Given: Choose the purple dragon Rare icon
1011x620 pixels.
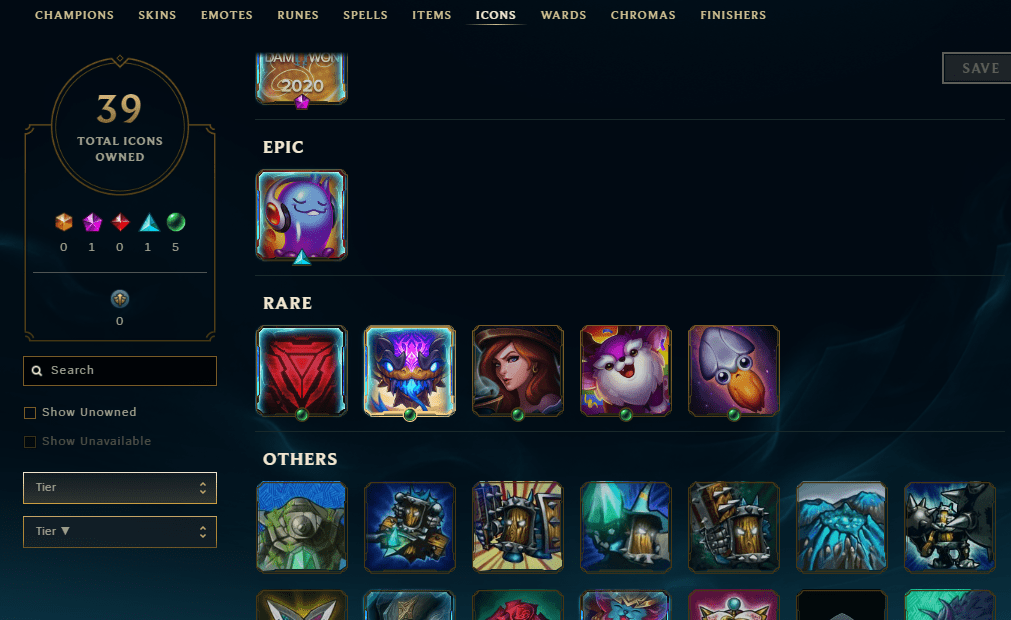Looking at the screenshot, I should click(410, 371).
